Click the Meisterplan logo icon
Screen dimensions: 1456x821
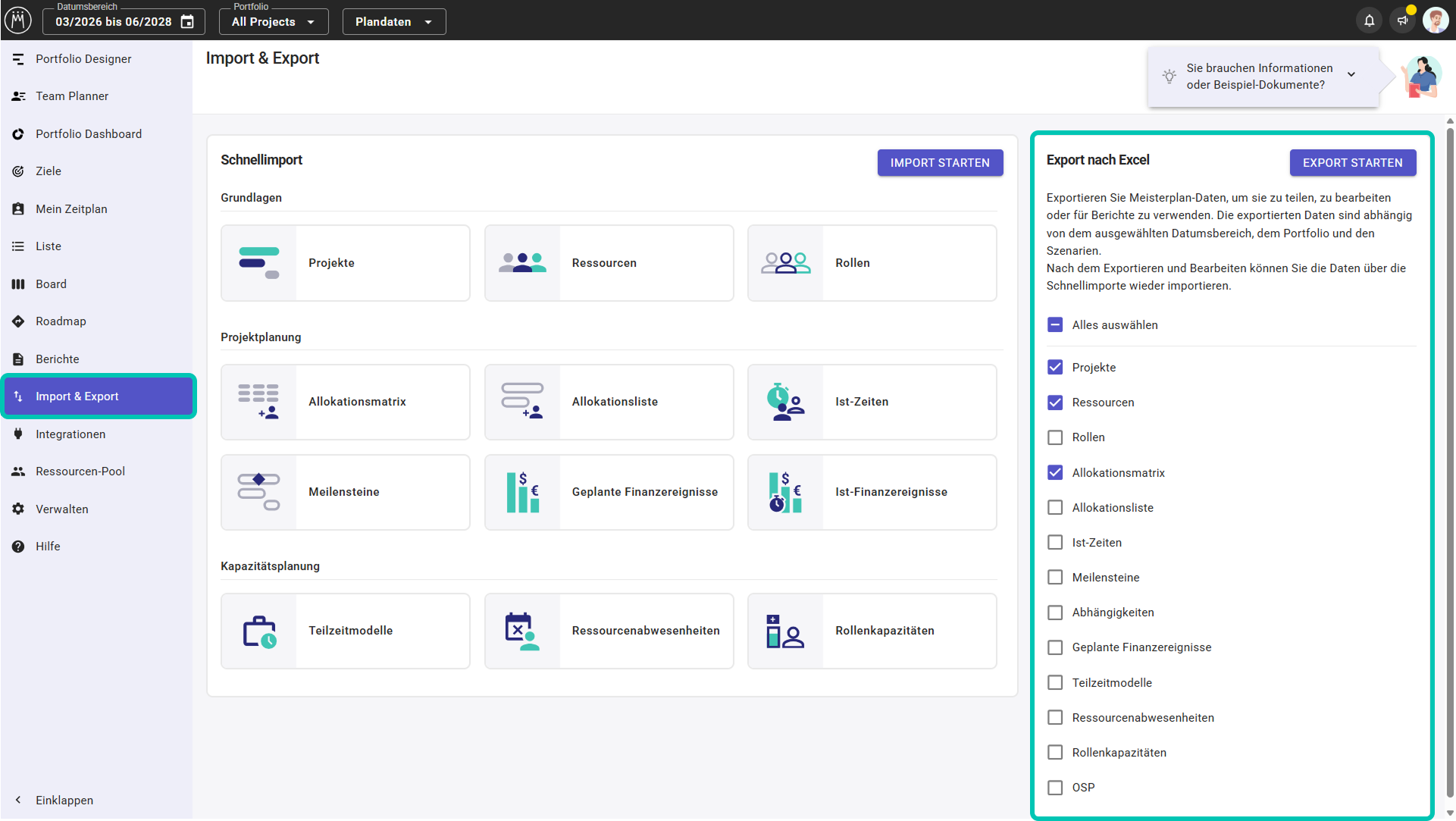tap(18, 20)
